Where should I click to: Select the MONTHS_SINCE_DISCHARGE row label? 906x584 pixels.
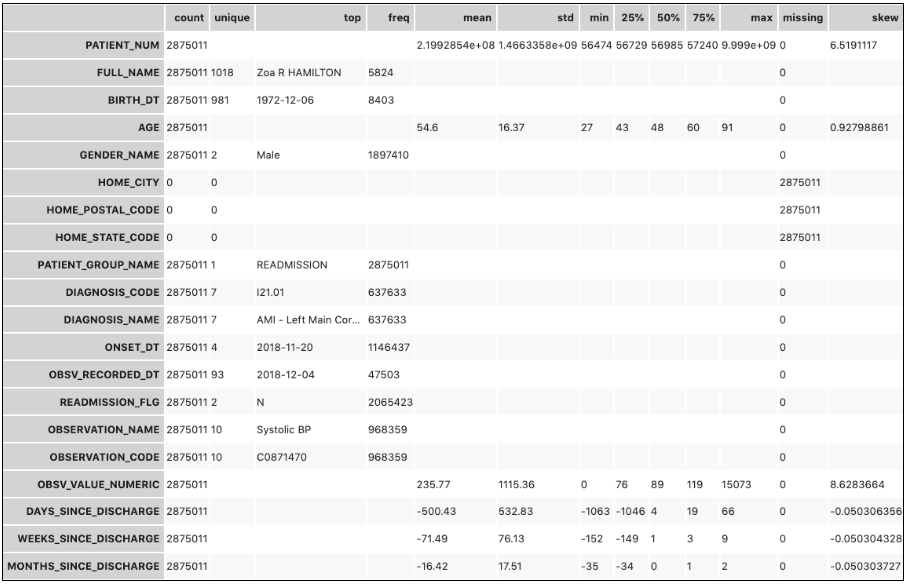(84, 566)
